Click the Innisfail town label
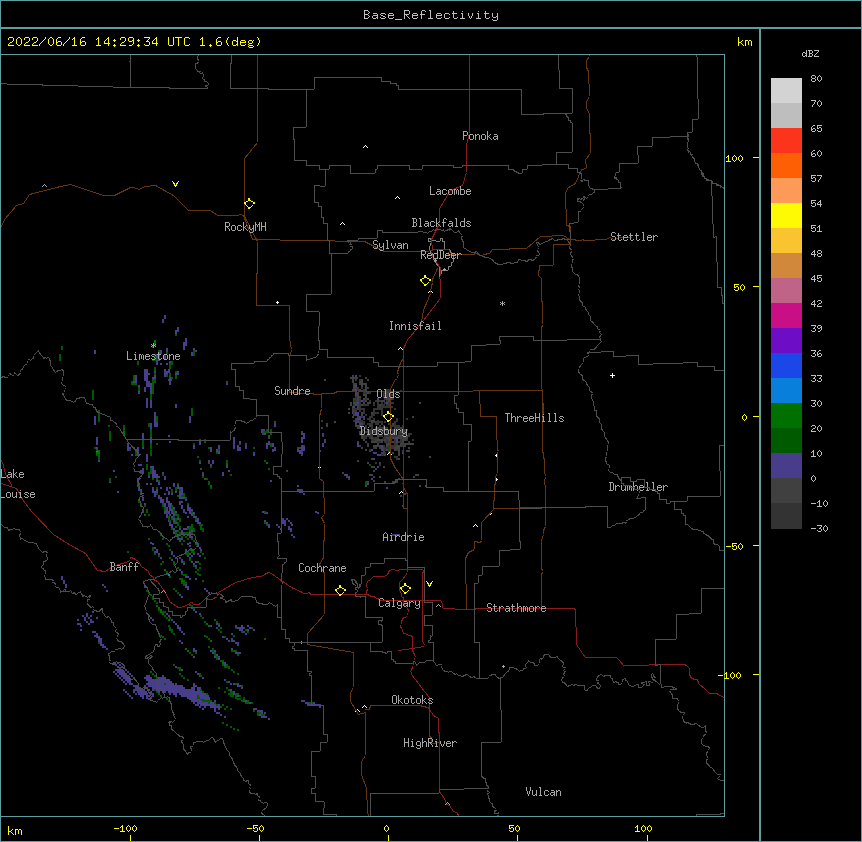 click(x=415, y=326)
